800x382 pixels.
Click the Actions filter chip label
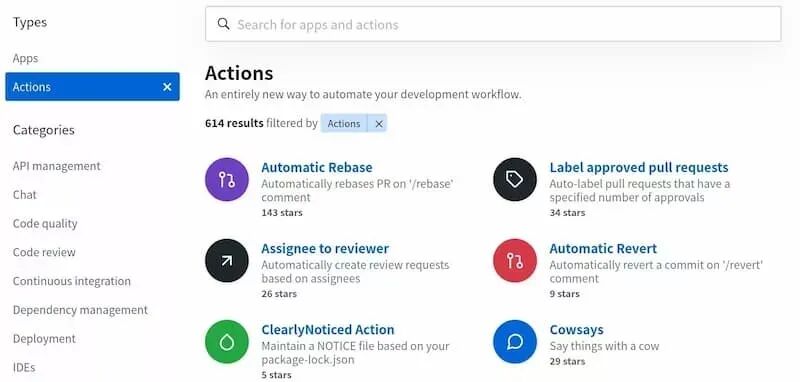tap(344, 123)
